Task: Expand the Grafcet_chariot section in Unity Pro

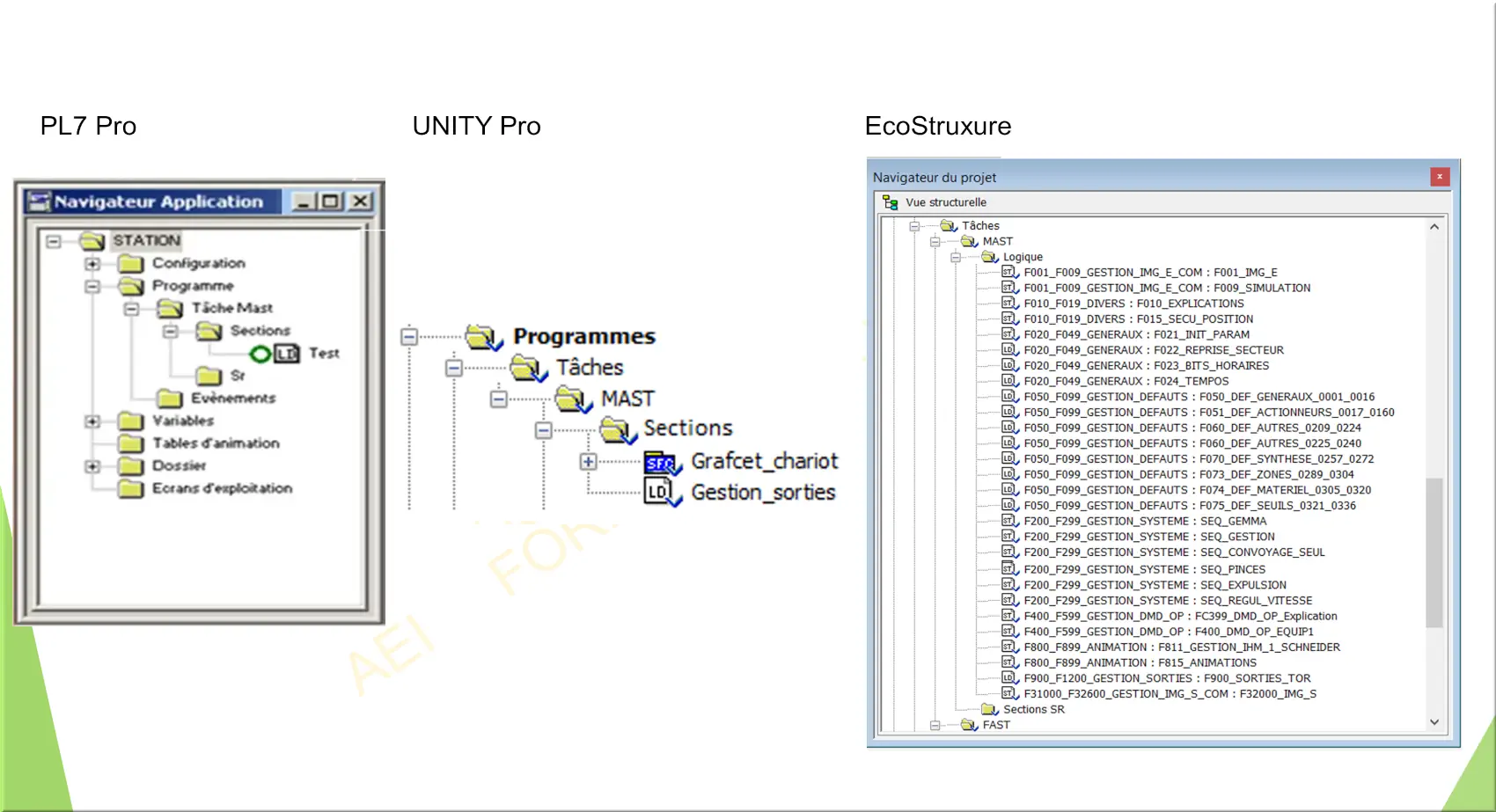Action: click(x=589, y=462)
